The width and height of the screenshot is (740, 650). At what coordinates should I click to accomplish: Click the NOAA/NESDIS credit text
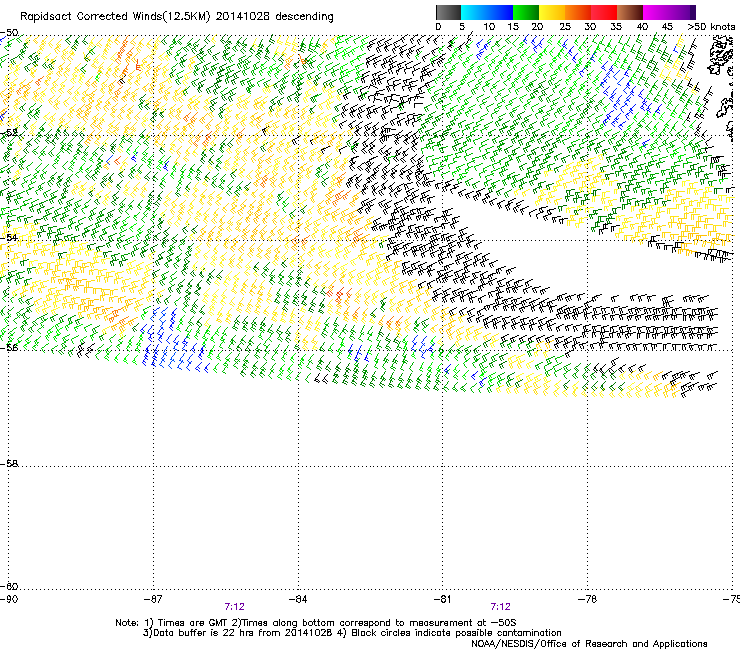[589, 644]
